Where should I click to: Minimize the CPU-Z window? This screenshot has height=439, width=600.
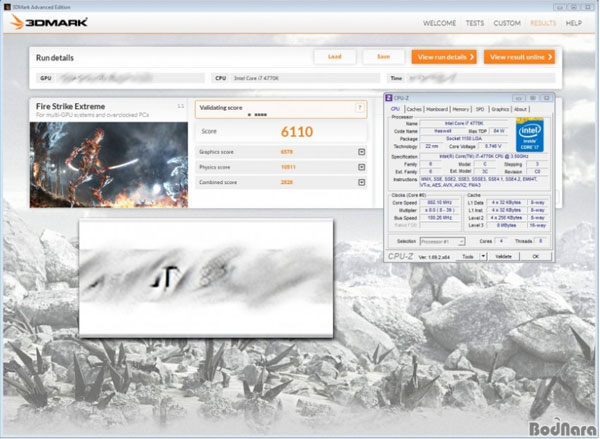[x=518, y=98]
